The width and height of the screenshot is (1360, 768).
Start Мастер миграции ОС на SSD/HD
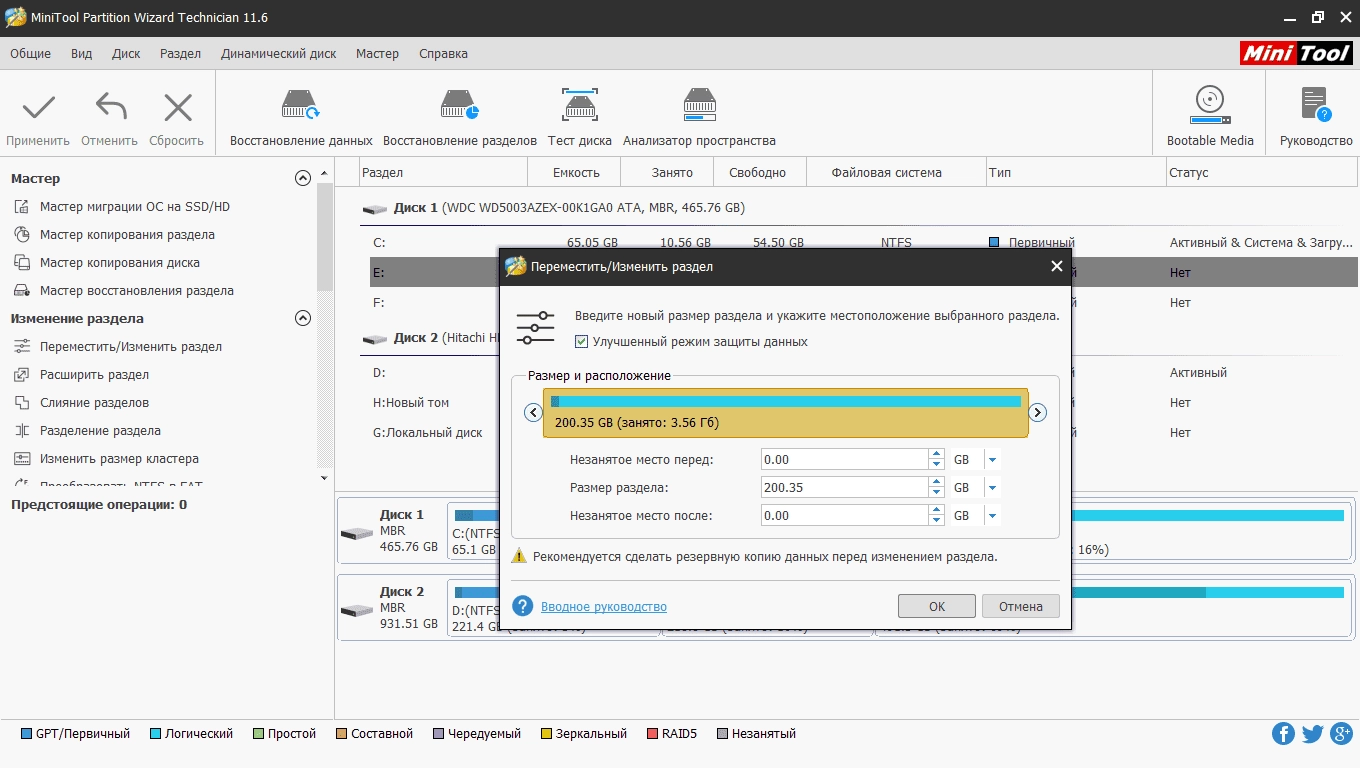135,207
